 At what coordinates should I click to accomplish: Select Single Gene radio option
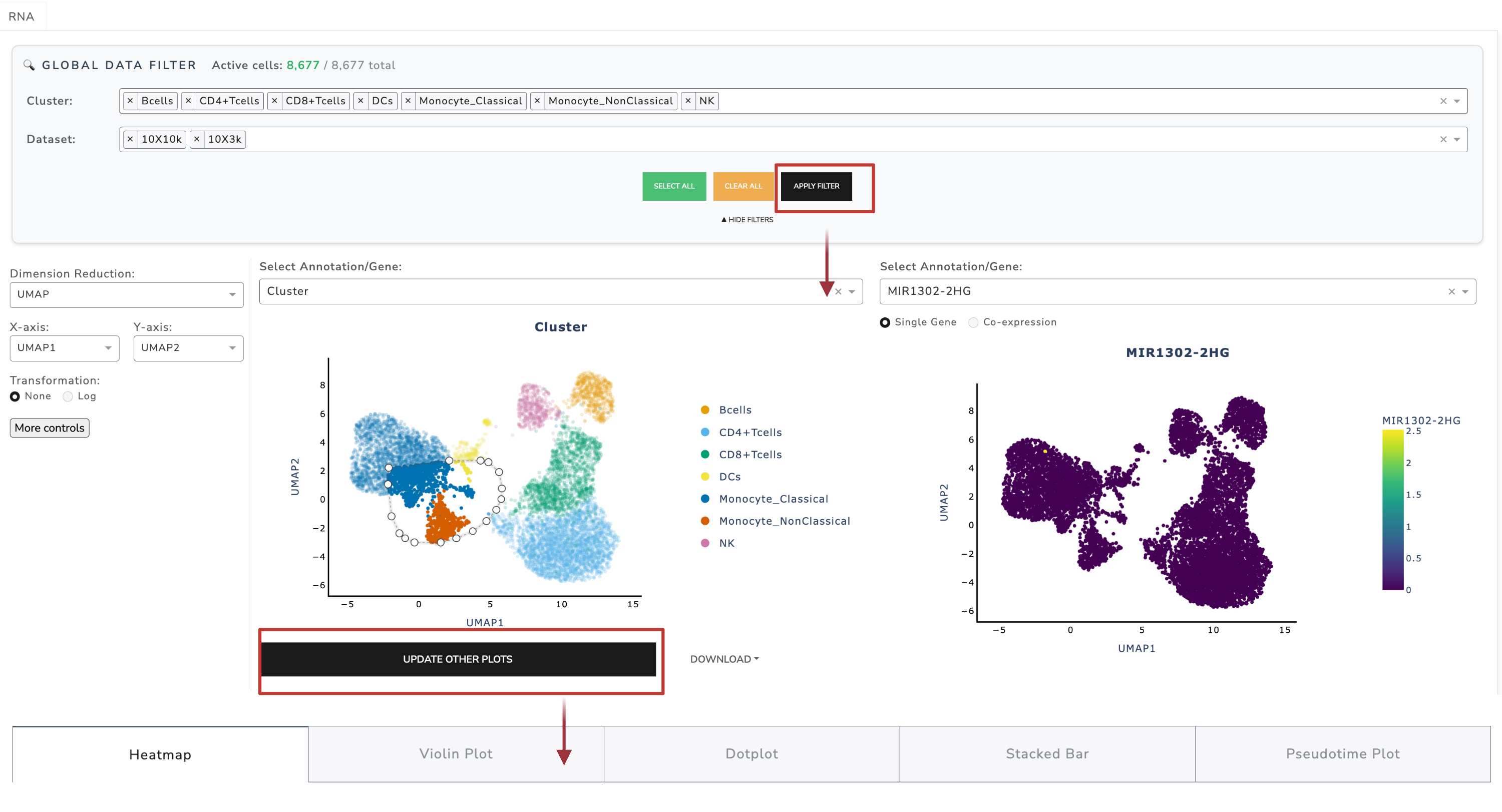pos(885,322)
